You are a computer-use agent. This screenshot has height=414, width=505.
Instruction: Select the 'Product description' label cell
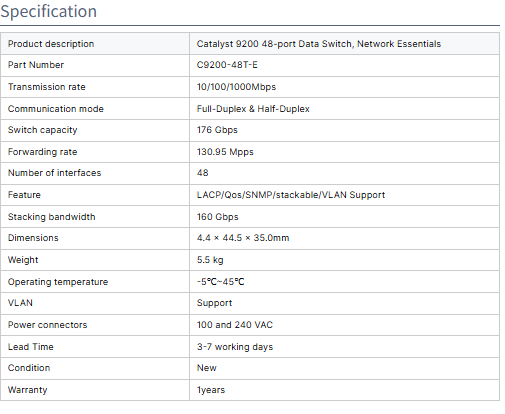point(95,44)
